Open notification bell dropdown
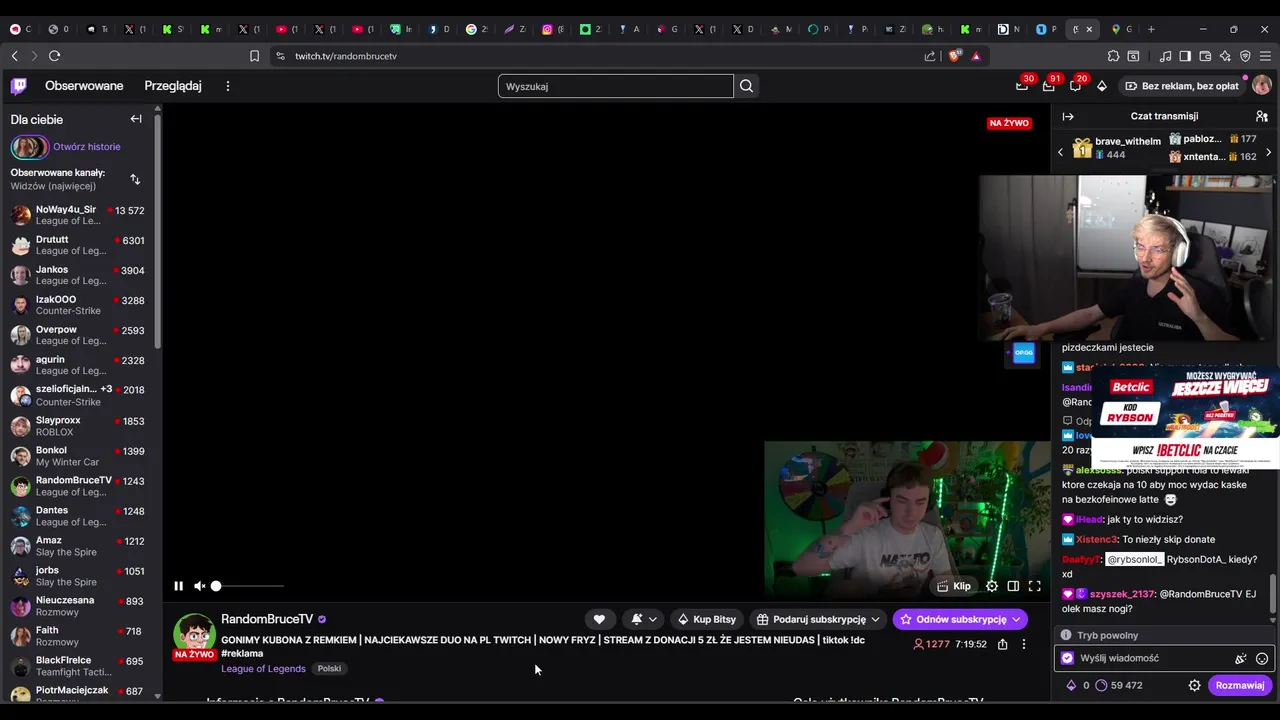1280x720 pixels. (x=644, y=619)
